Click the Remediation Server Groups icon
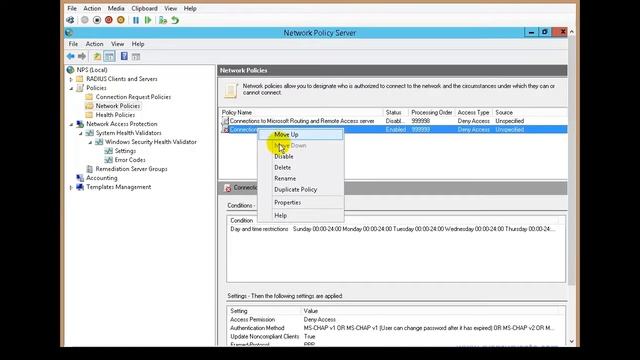Image resolution: width=640 pixels, height=360 pixels. pos(89,169)
